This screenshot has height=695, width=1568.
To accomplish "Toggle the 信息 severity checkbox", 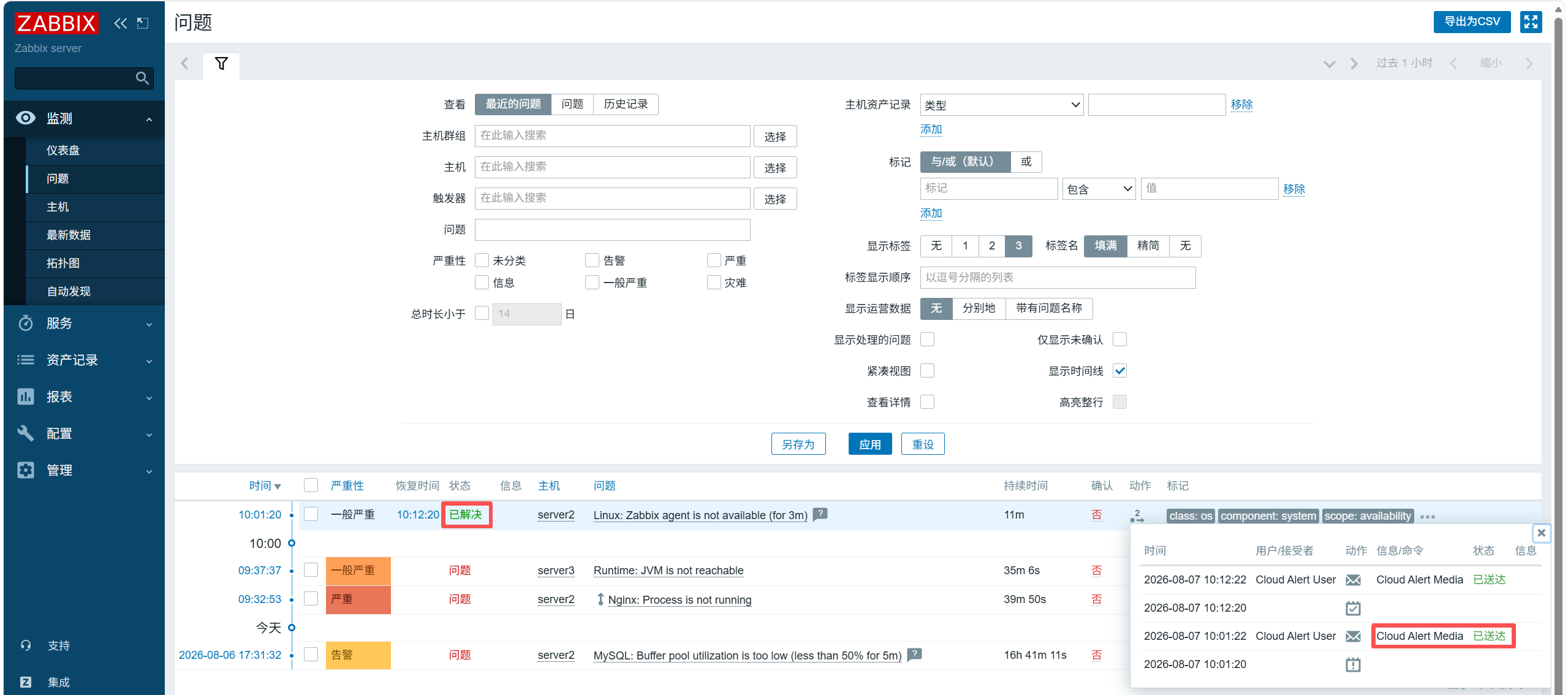I will coord(482,283).
